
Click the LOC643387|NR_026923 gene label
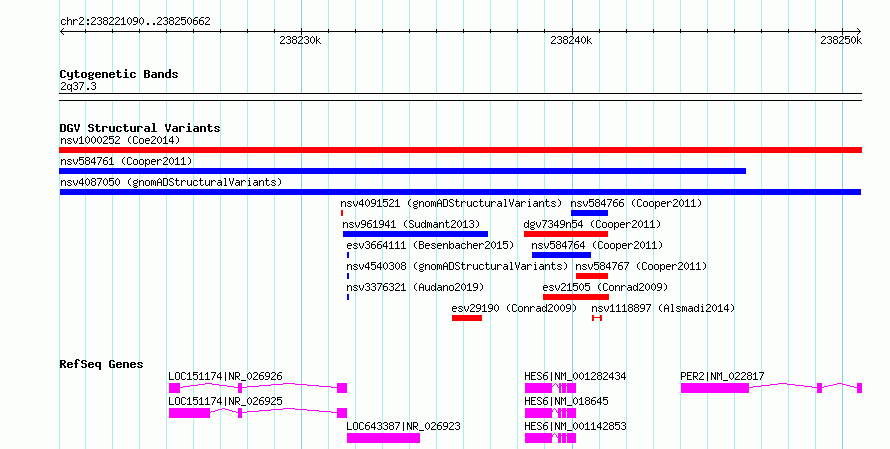404,426
